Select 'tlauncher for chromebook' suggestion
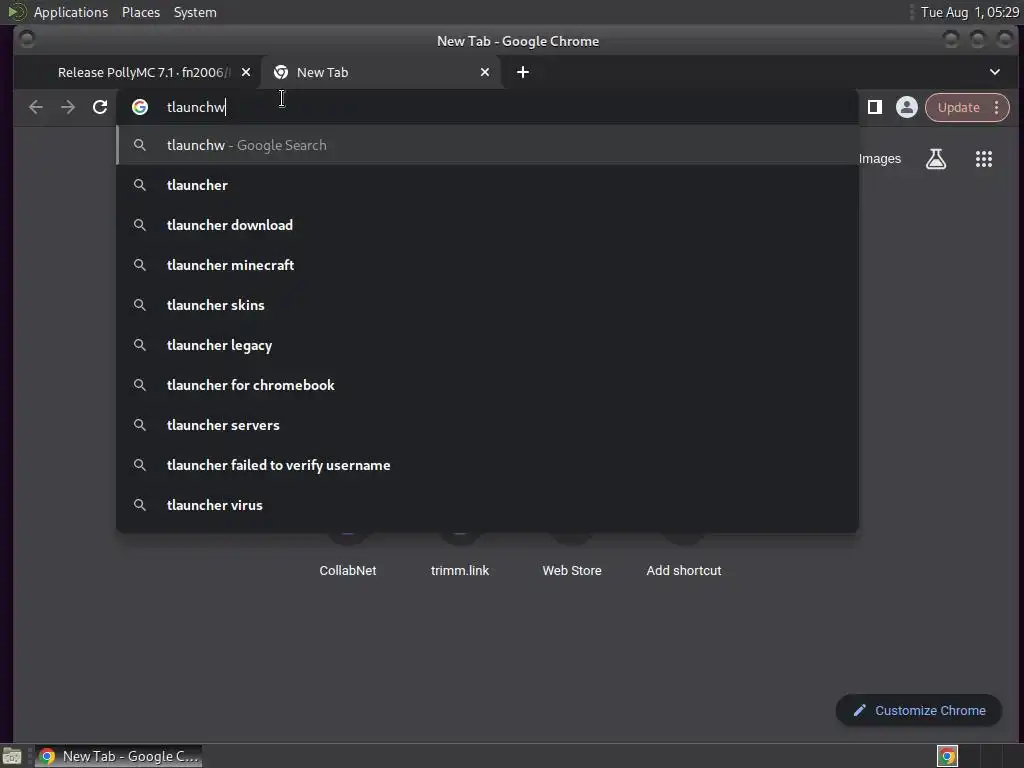This screenshot has height=768, width=1024. pyautogui.click(x=487, y=385)
